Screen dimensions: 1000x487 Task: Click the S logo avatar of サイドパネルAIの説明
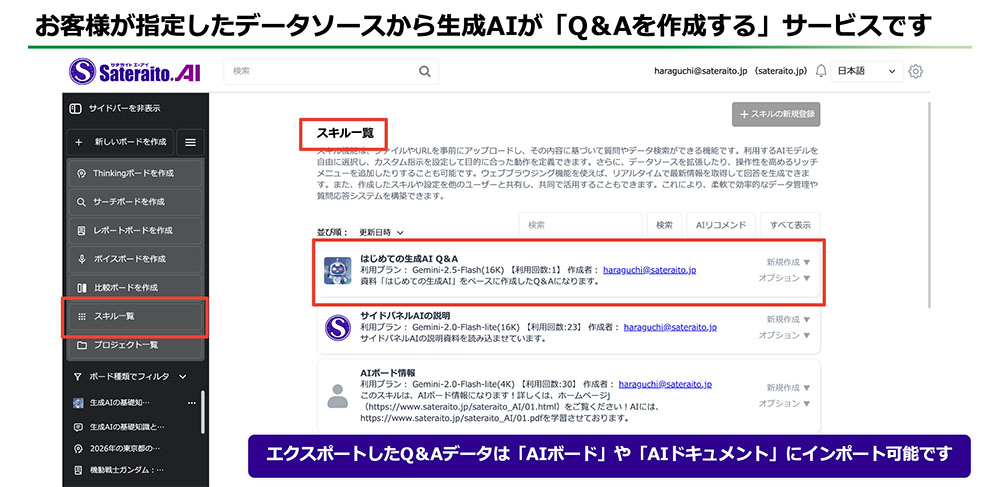point(337,328)
